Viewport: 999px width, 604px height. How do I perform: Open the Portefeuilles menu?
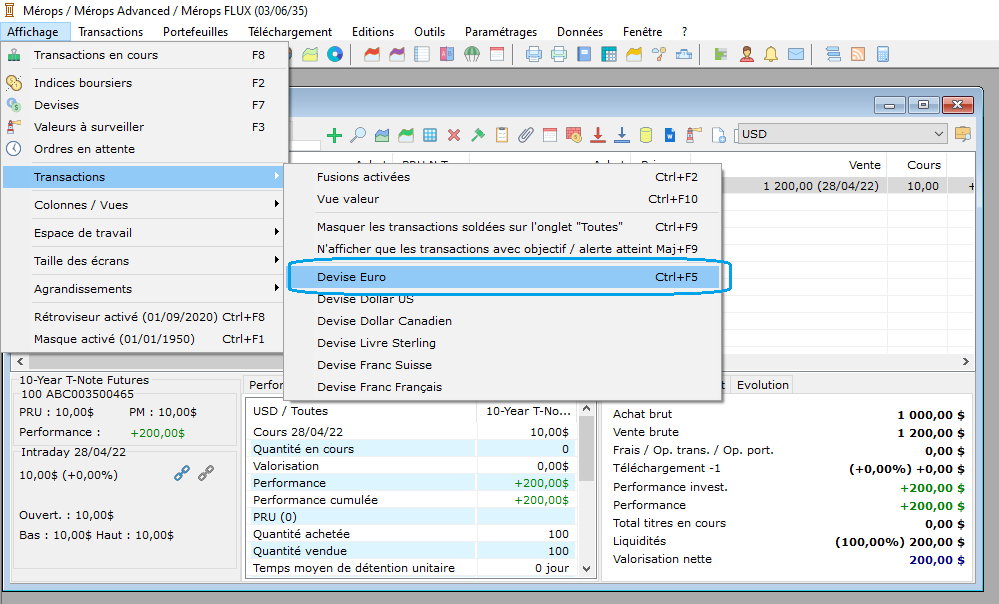pyautogui.click(x=196, y=32)
